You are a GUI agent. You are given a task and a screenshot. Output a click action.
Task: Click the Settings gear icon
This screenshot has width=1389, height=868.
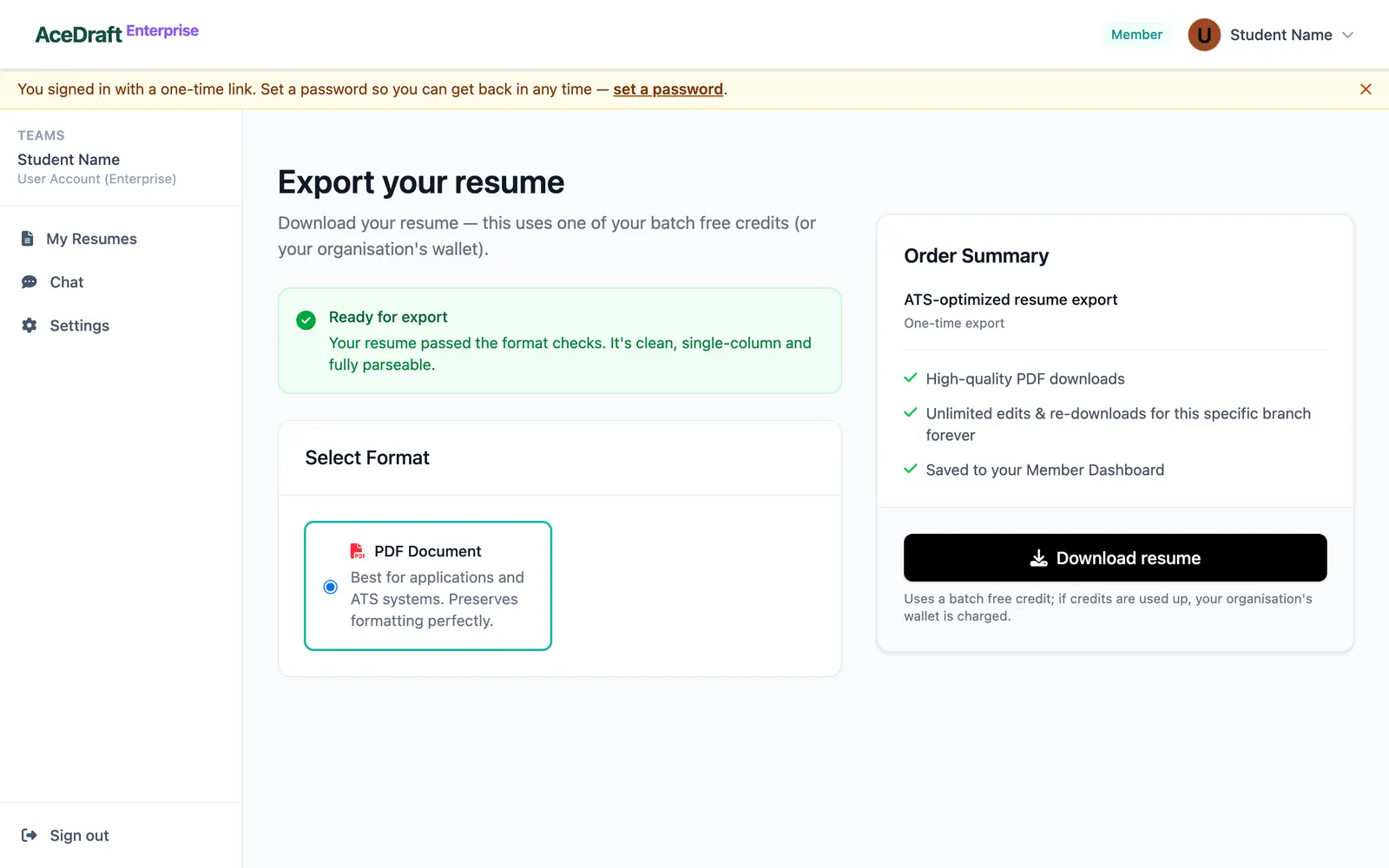click(30, 325)
